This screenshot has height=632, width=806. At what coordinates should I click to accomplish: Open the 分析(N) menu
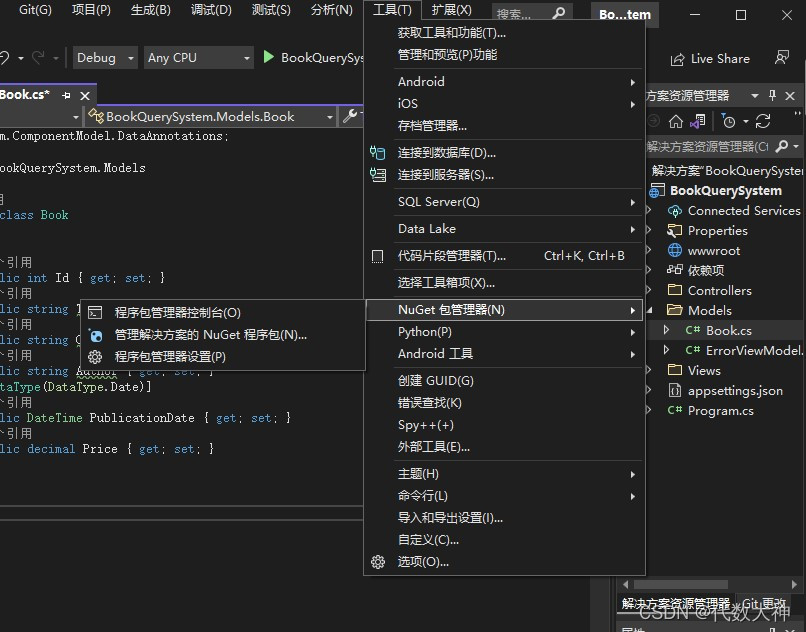click(x=332, y=10)
